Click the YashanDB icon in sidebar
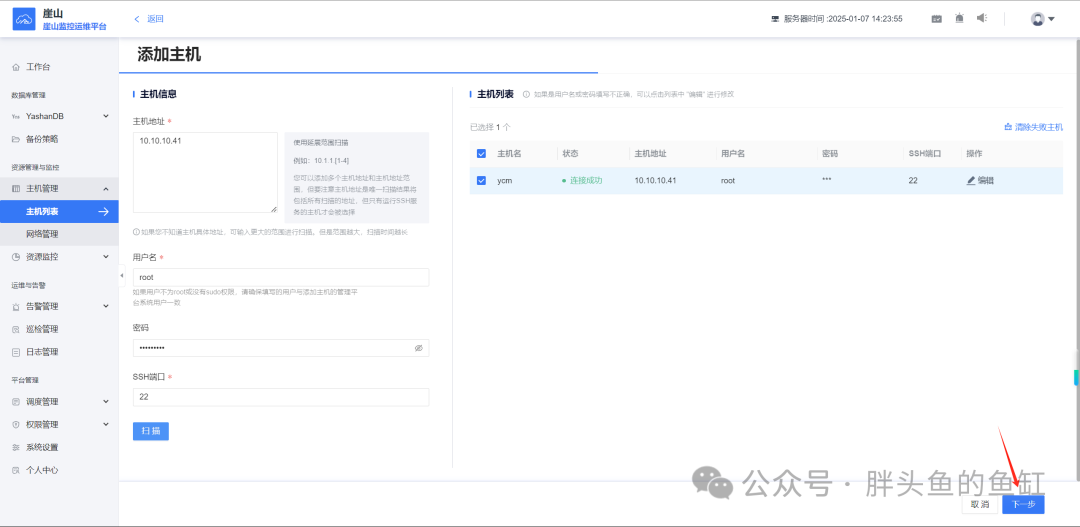The width and height of the screenshot is (1080, 527). coord(16,116)
